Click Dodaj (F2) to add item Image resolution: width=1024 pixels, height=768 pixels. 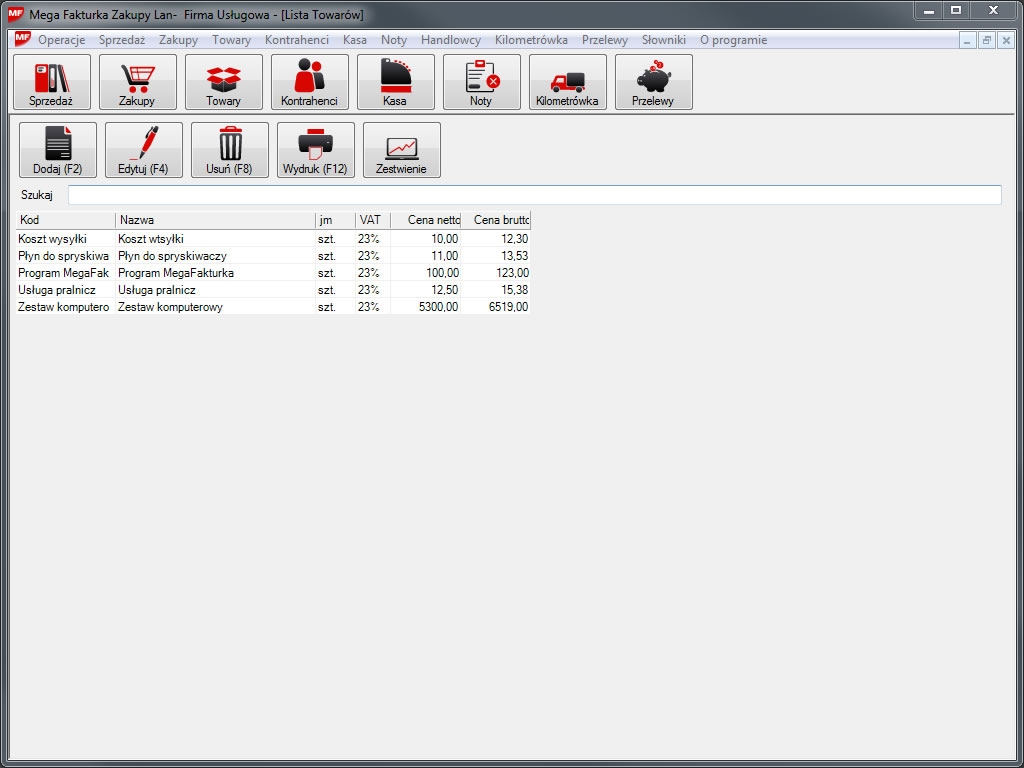[58, 150]
